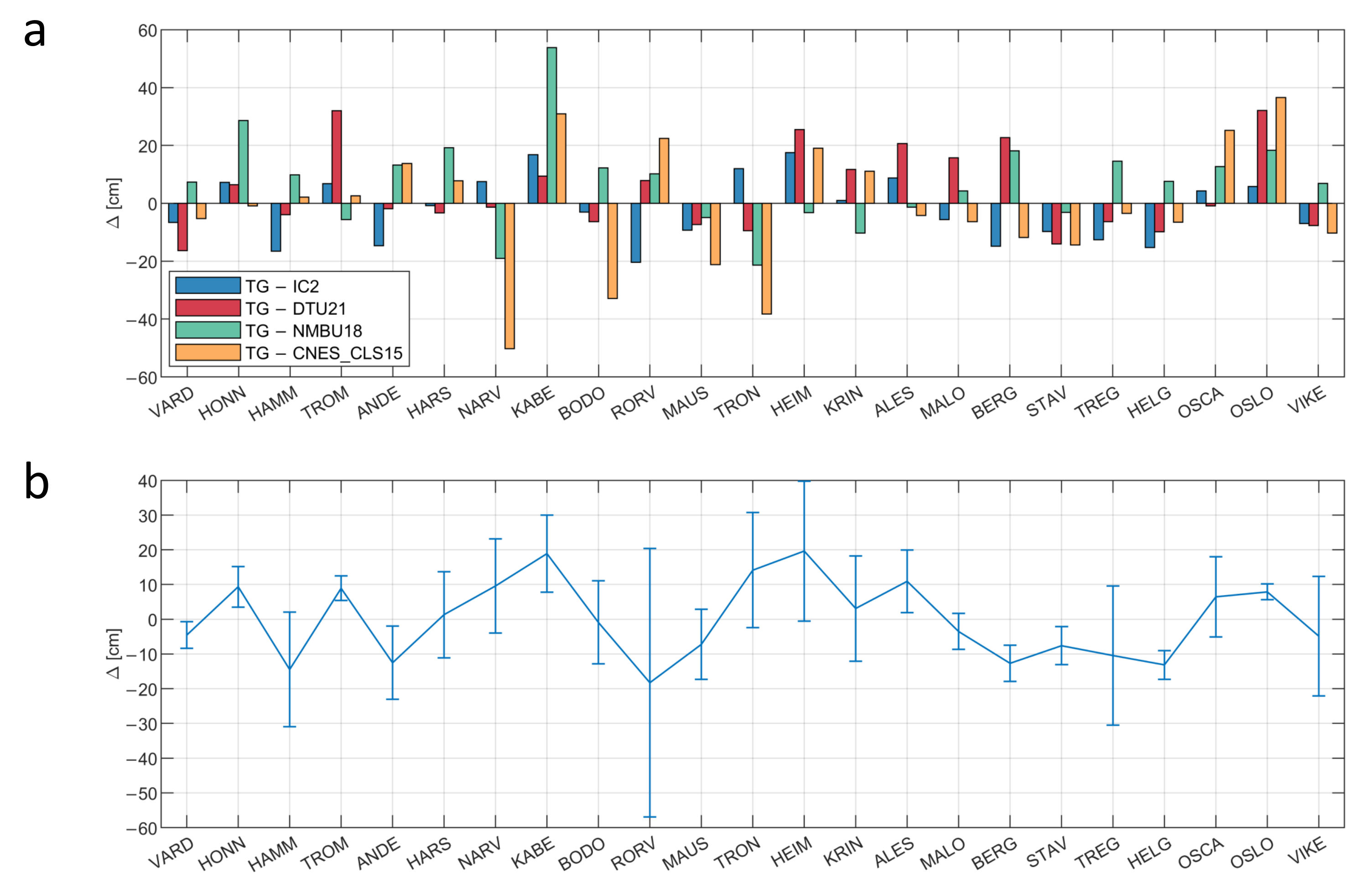Click the VIKE x-axis label in bottom chart
The height and width of the screenshot is (896, 1372).
coord(1307,851)
